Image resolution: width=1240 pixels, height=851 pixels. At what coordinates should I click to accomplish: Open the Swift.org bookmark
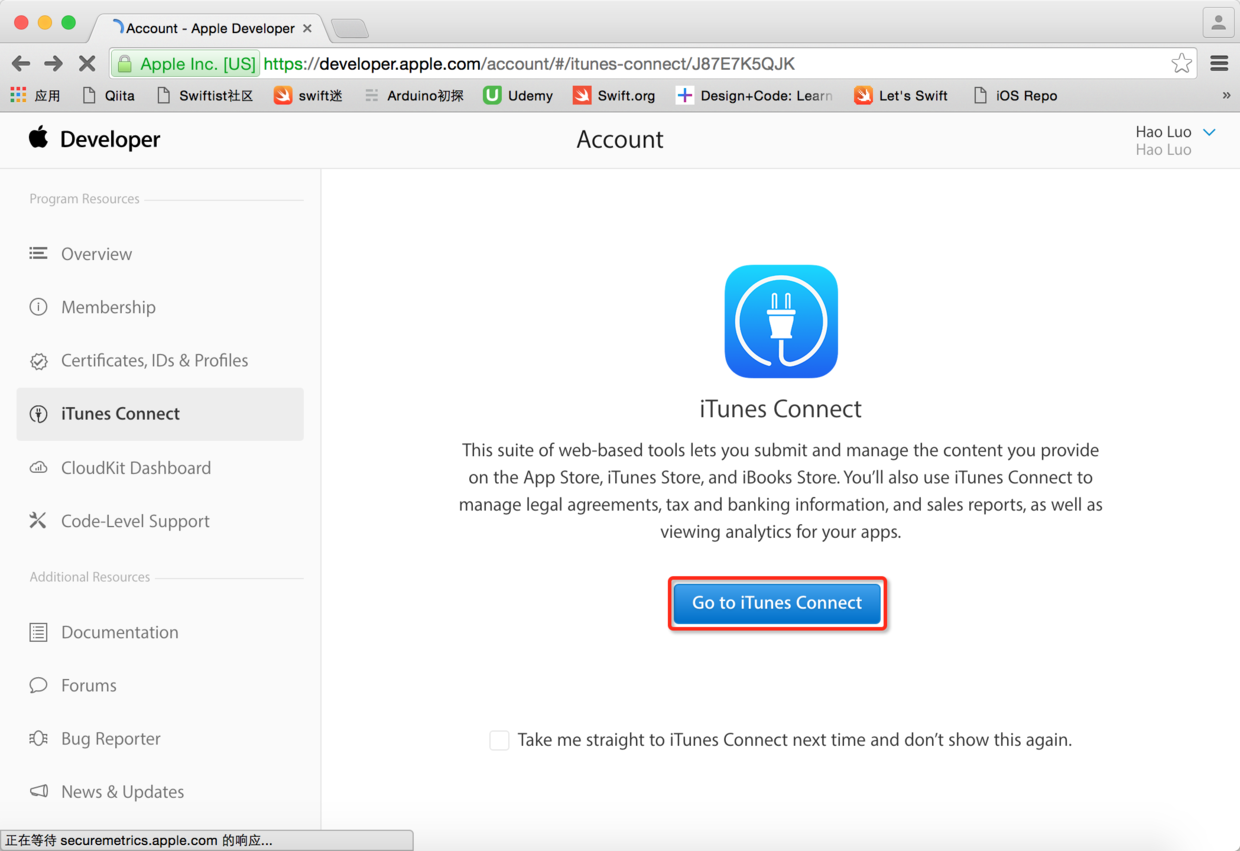pyautogui.click(x=614, y=96)
